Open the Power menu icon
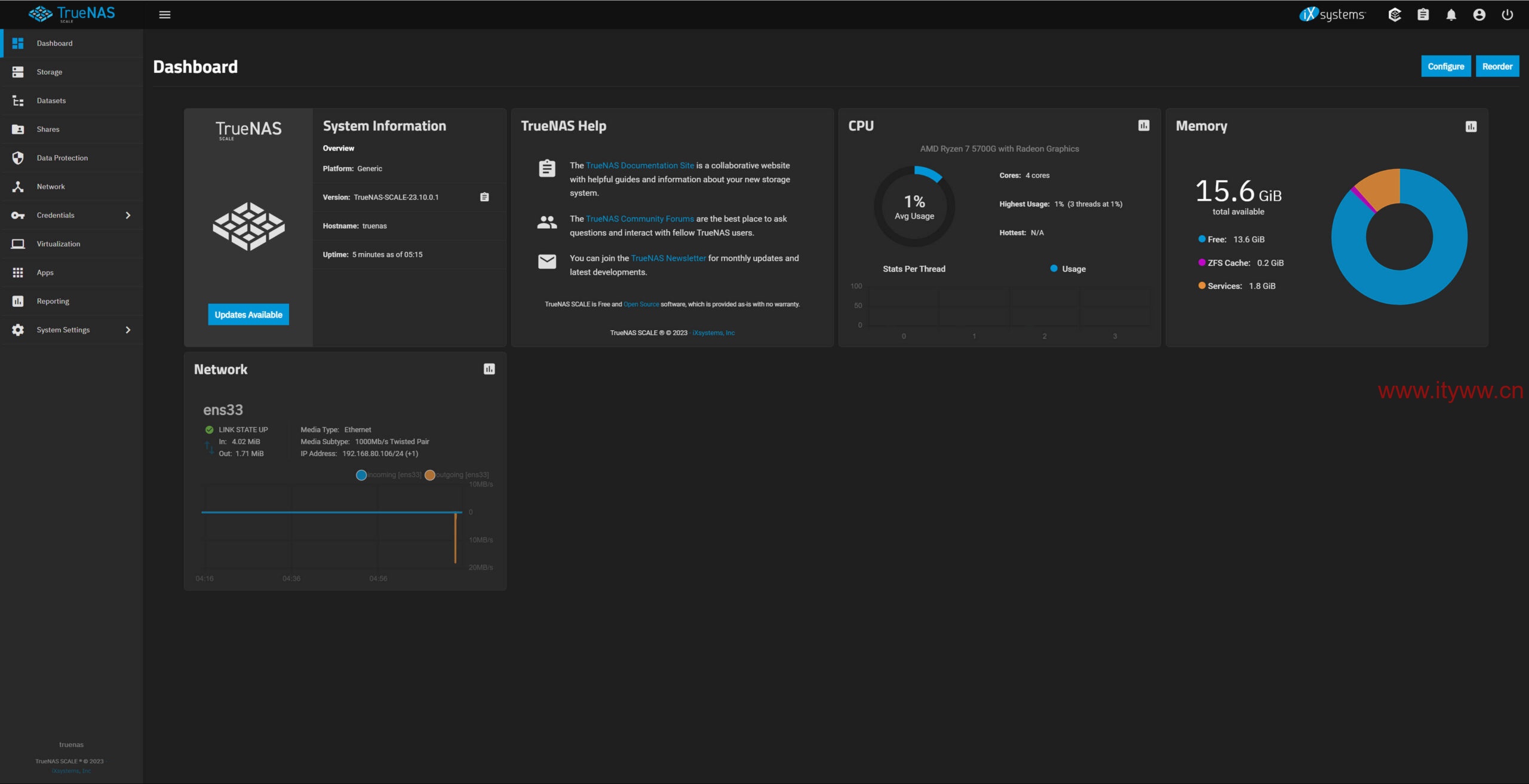The height and width of the screenshot is (784, 1529). (x=1507, y=14)
